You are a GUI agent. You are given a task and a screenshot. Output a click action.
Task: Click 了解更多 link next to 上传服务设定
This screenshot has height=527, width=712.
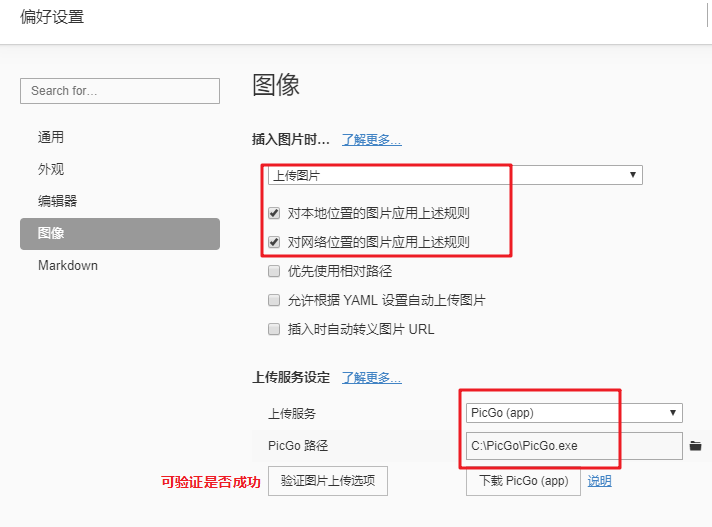[x=371, y=378]
